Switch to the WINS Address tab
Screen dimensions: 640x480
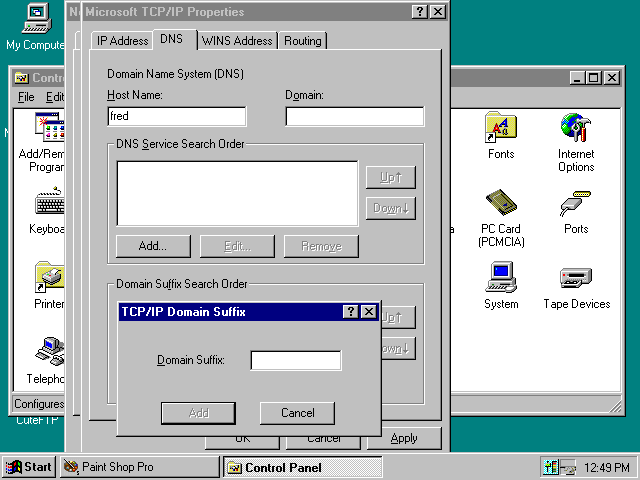click(x=237, y=41)
